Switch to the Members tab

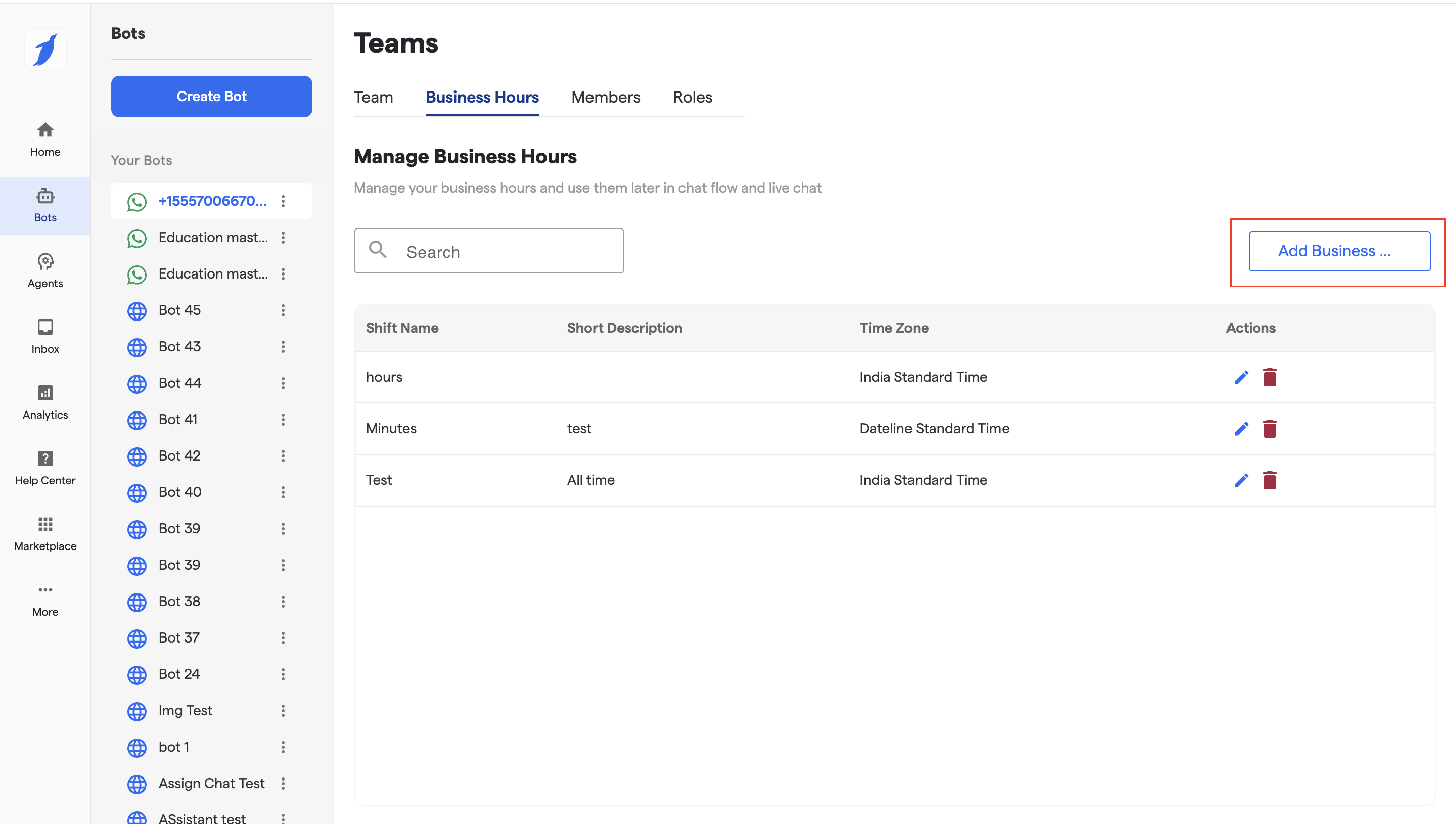click(x=606, y=98)
